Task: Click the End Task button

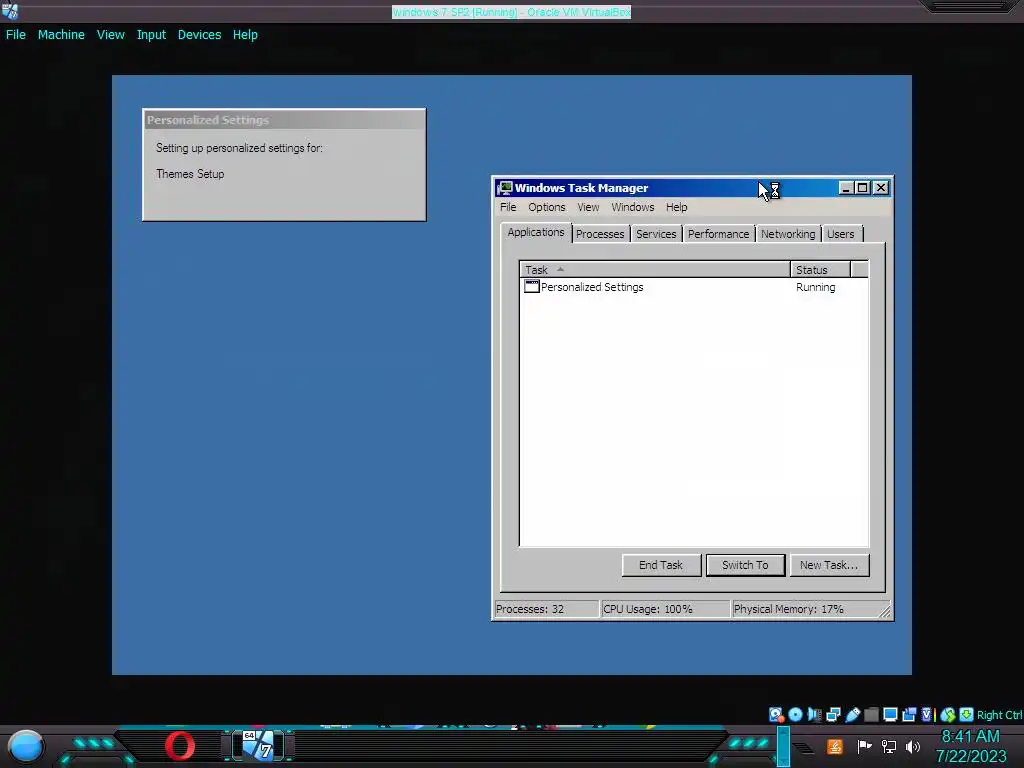Action: (661, 565)
